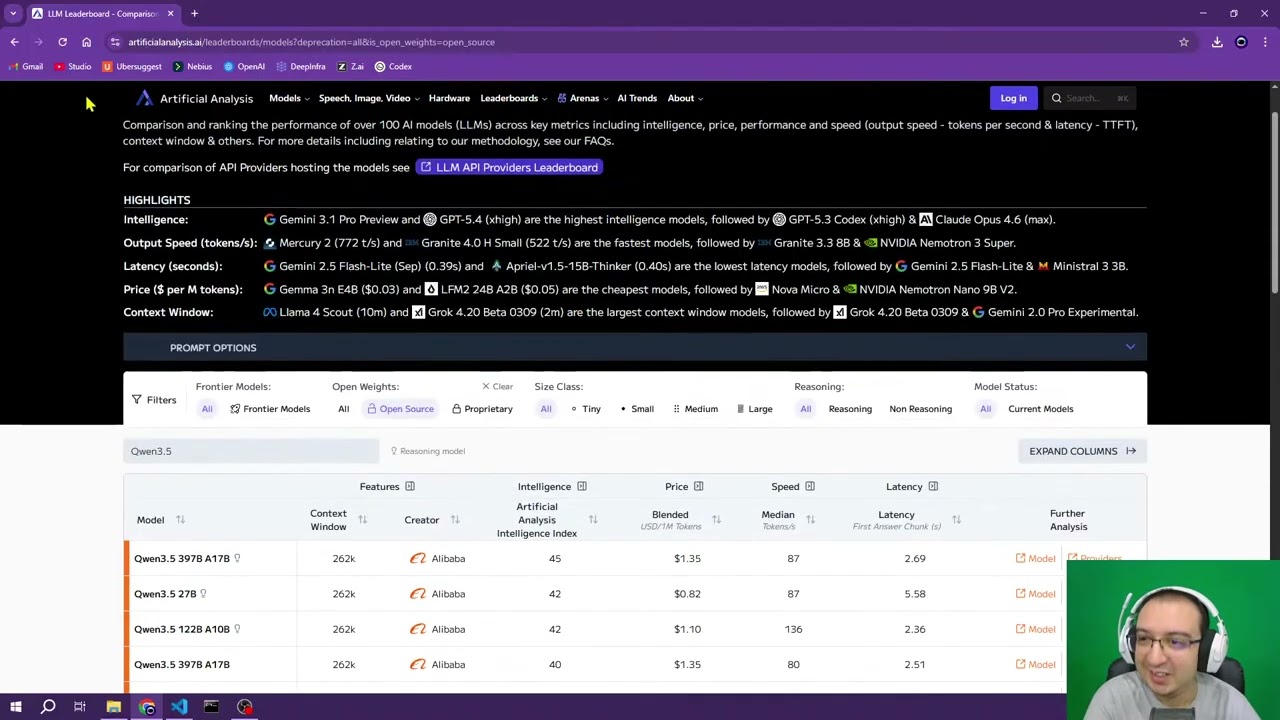Viewport: 1280px width, 720px height.
Task: Open Model link for Qwen3.5 27B
Action: click(1035, 594)
